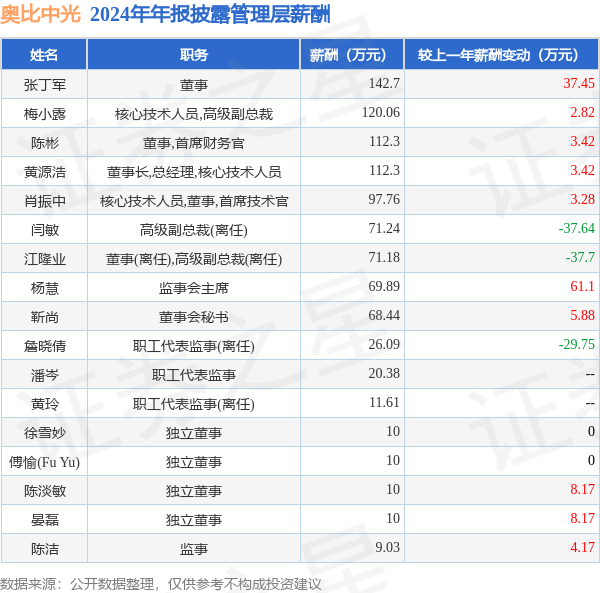Select the name 陈洁
This screenshot has height=593, width=600.
pyautogui.click(x=45, y=549)
